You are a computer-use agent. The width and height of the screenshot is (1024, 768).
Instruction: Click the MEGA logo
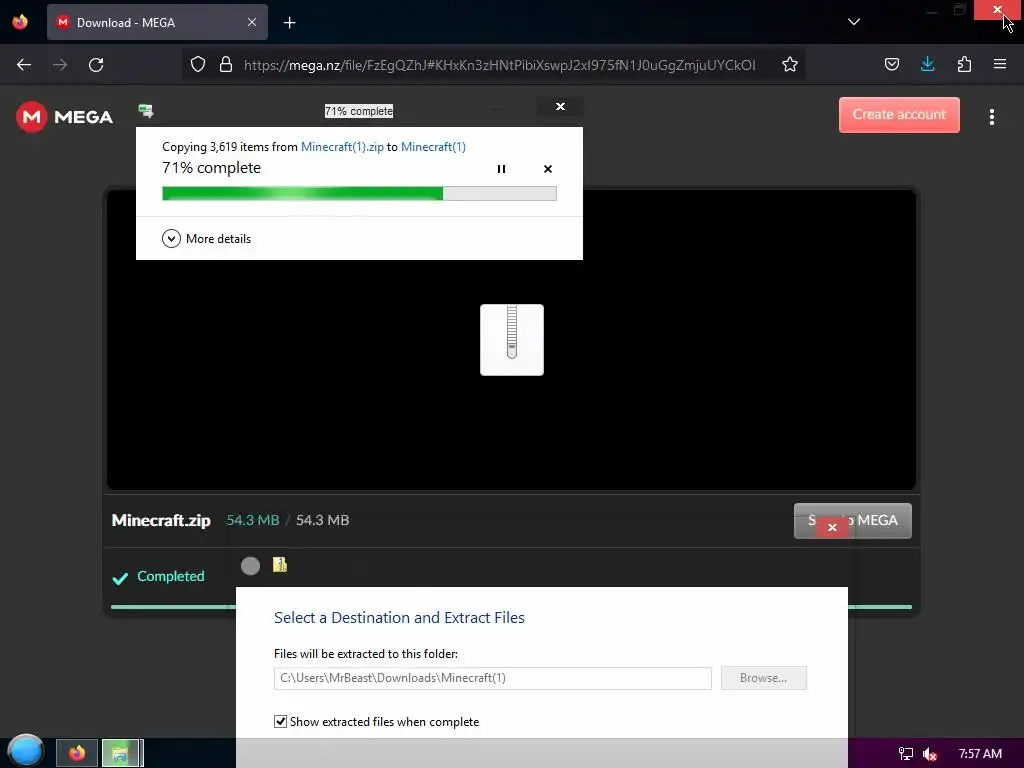pyautogui.click(x=64, y=117)
